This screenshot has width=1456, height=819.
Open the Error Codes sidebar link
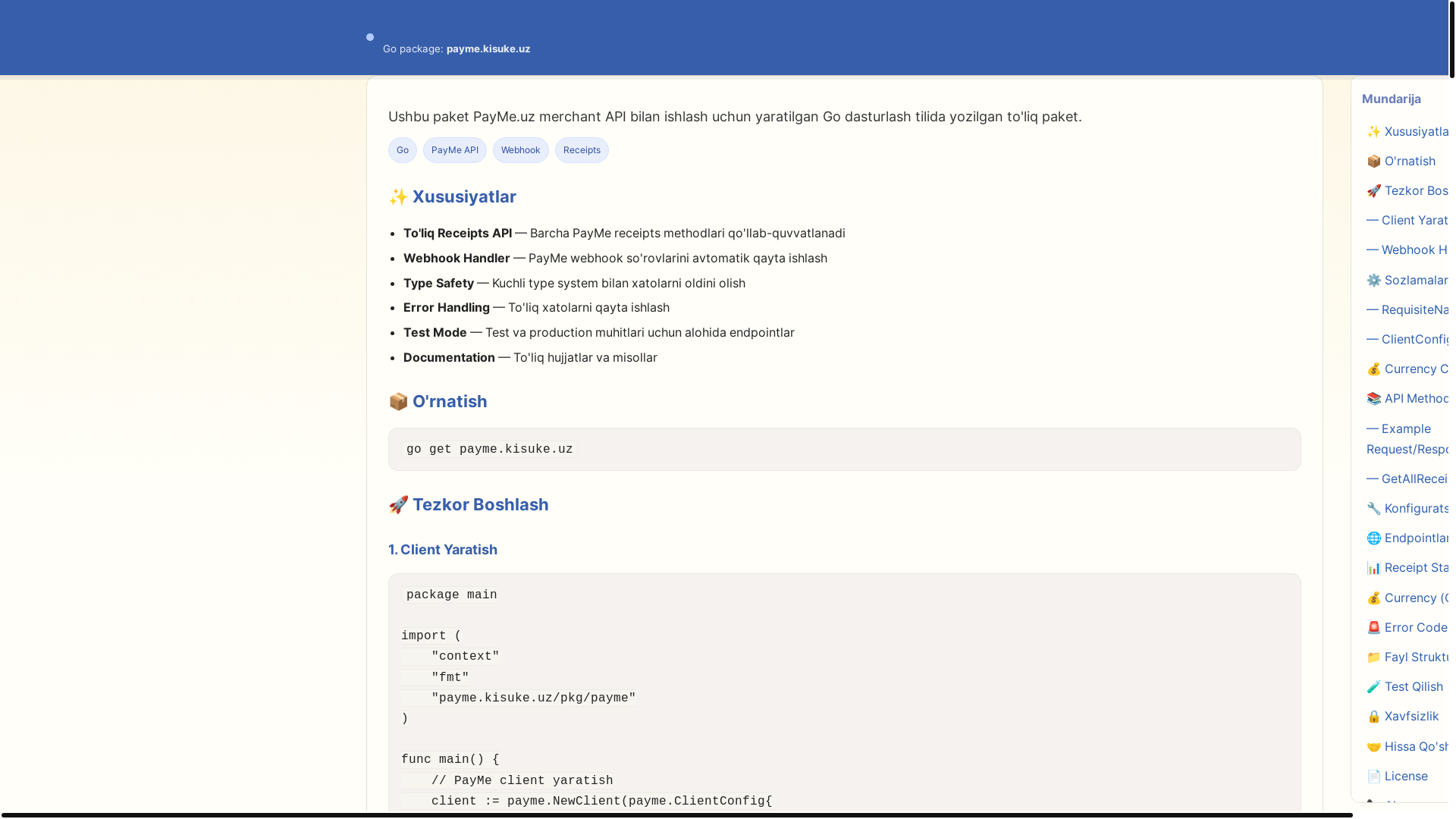coord(1407,627)
